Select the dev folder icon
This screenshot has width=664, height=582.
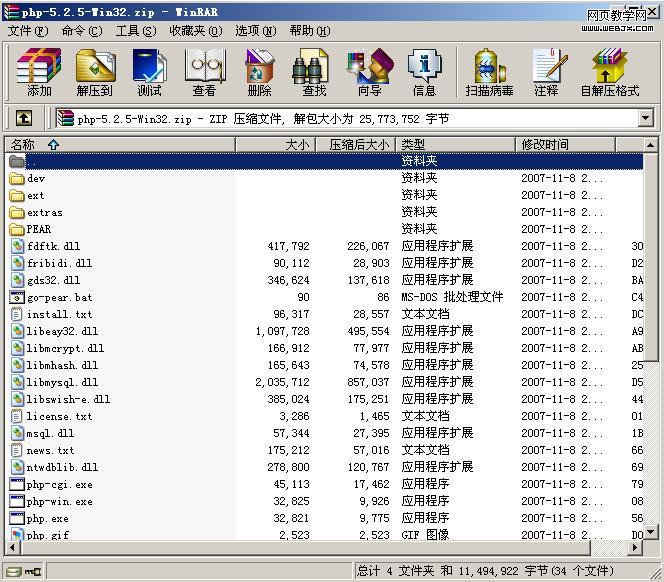[x=17, y=178]
